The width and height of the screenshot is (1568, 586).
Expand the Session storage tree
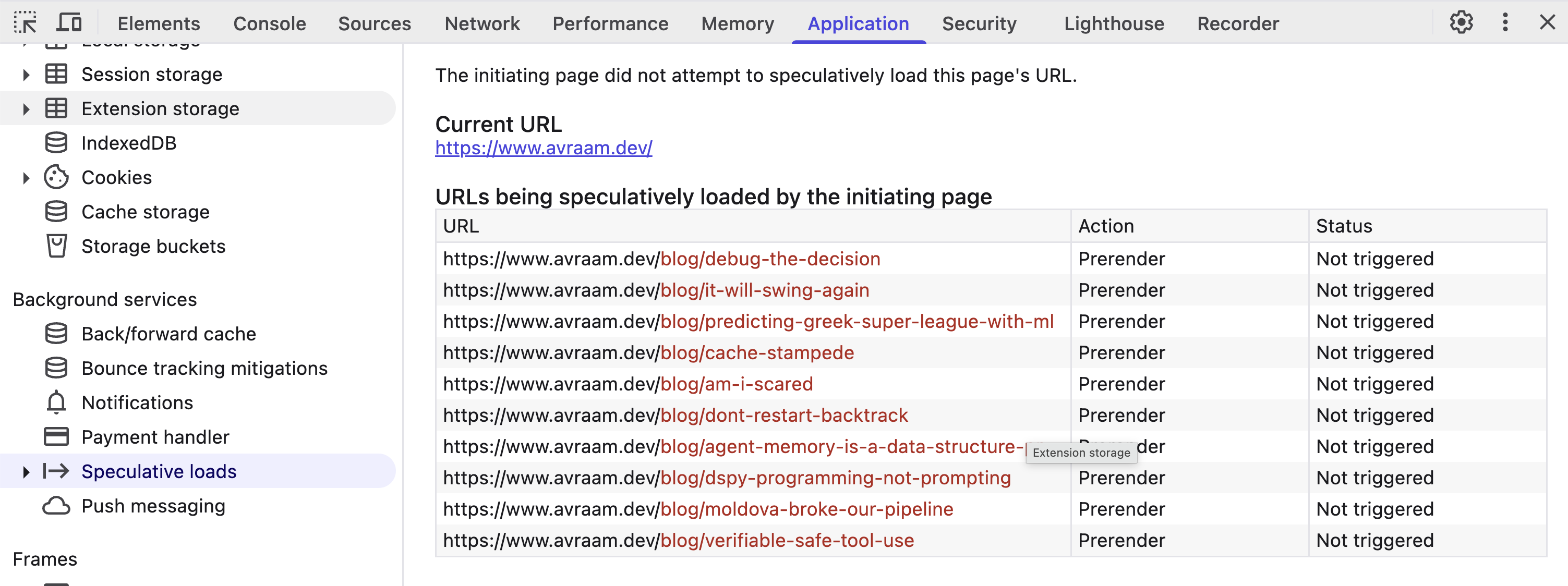(26, 74)
